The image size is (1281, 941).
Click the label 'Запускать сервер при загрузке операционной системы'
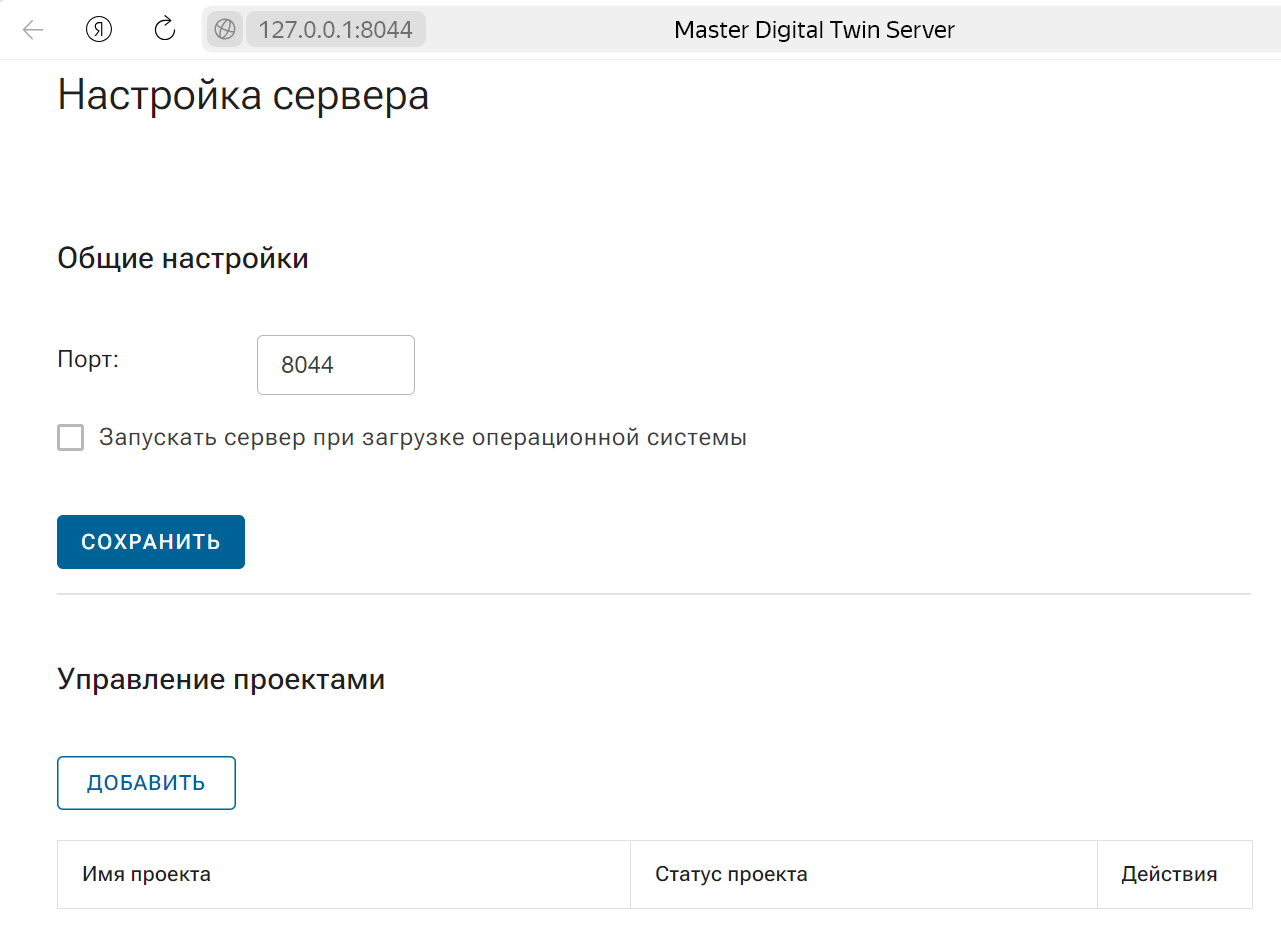pos(422,438)
